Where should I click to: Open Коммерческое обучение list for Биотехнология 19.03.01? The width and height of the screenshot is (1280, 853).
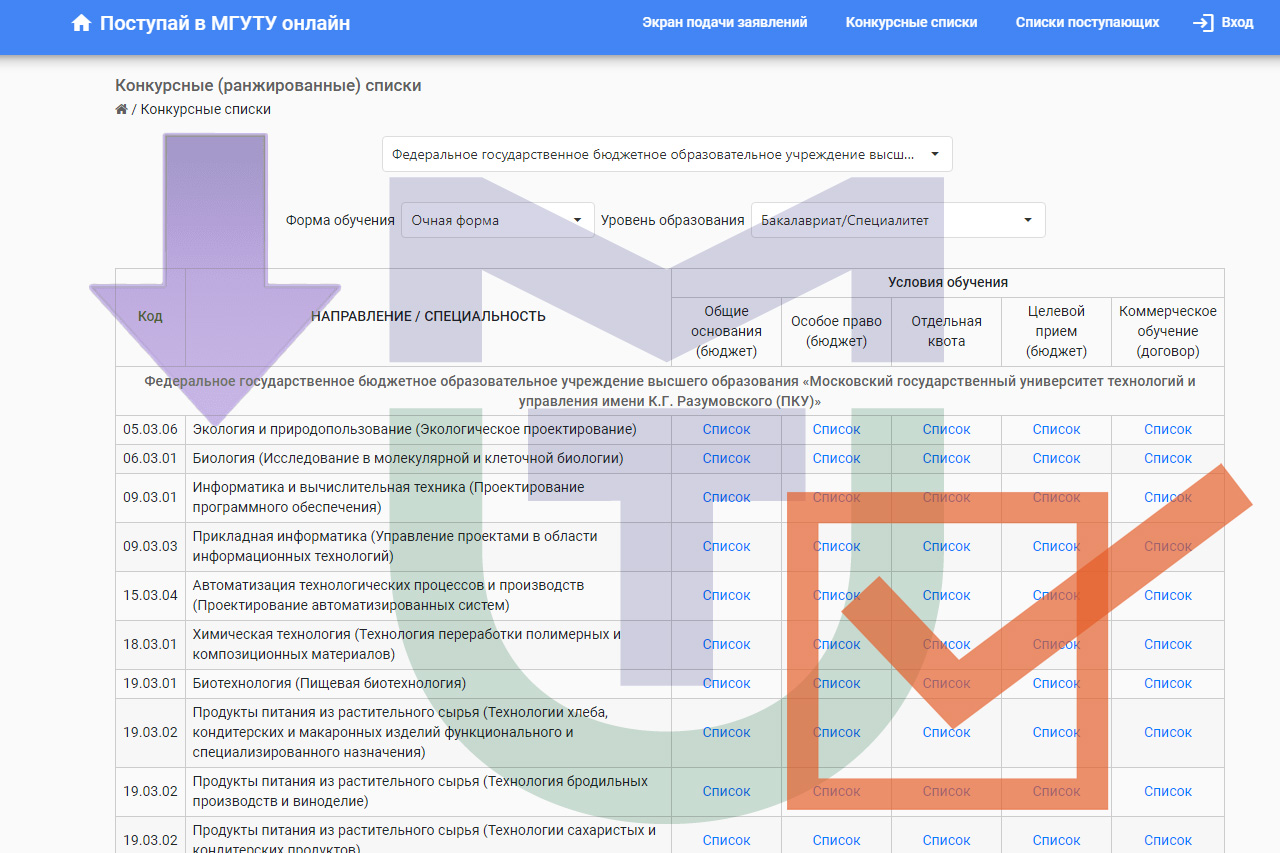pos(1167,683)
